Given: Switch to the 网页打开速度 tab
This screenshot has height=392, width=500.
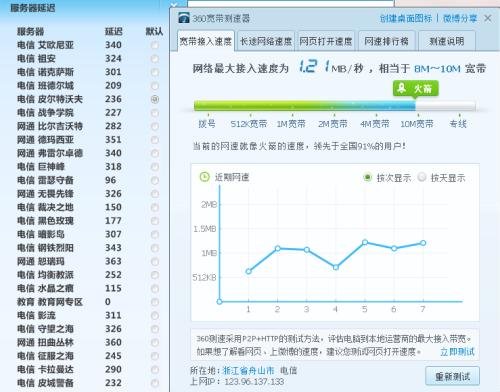Looking at the screenshot, I should click(x=326, y=41).
